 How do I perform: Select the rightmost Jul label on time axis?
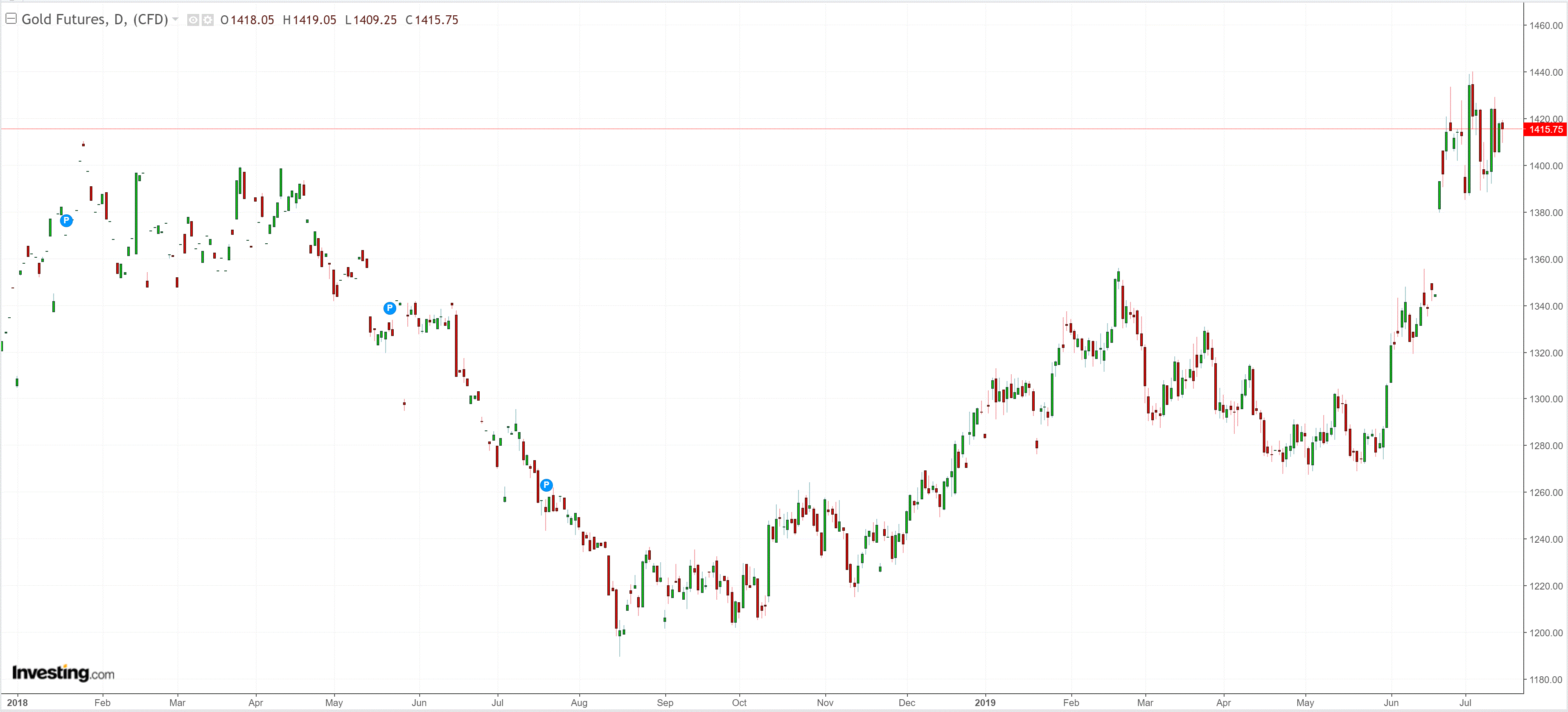click(1465, 703)
